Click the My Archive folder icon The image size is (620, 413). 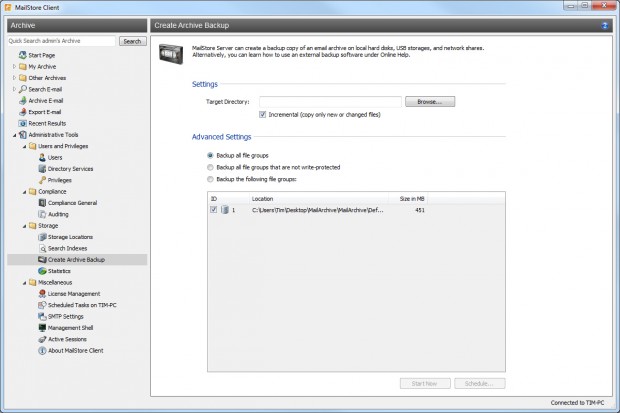click(23, 66)
